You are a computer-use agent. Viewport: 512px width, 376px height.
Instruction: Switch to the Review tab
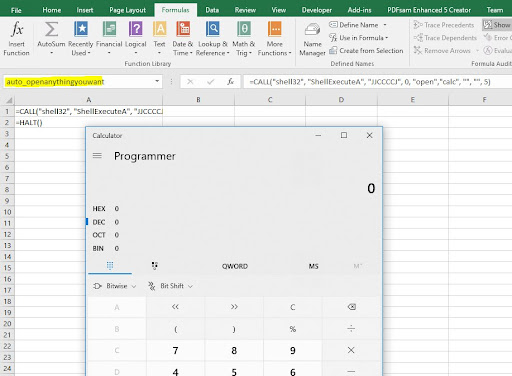pos(245,10)
